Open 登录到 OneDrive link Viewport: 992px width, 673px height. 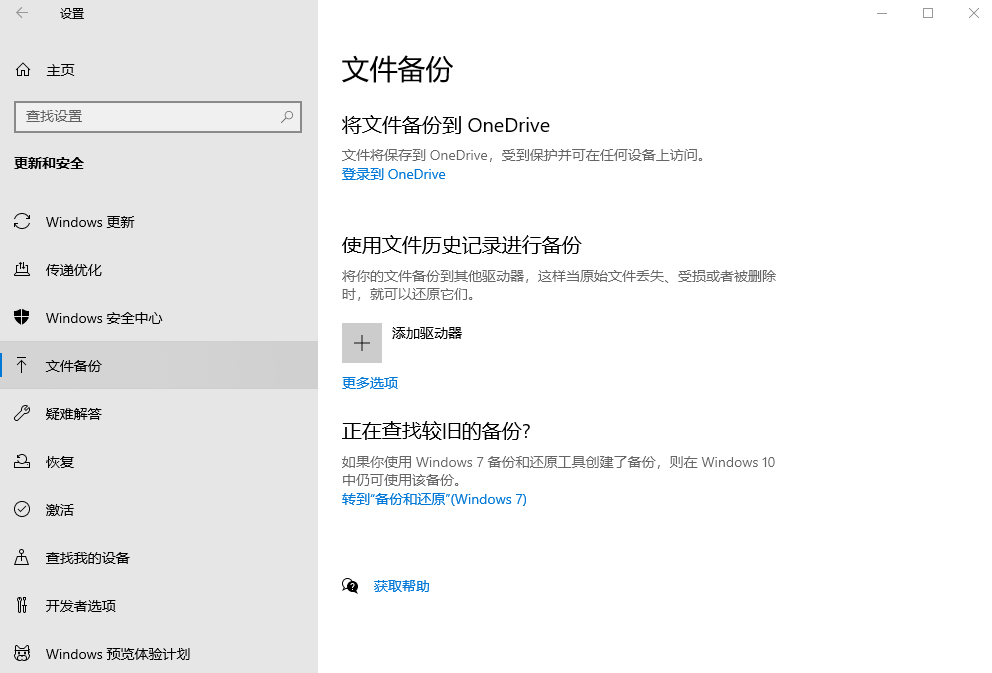pyautogui.click(x=393, y=174)
